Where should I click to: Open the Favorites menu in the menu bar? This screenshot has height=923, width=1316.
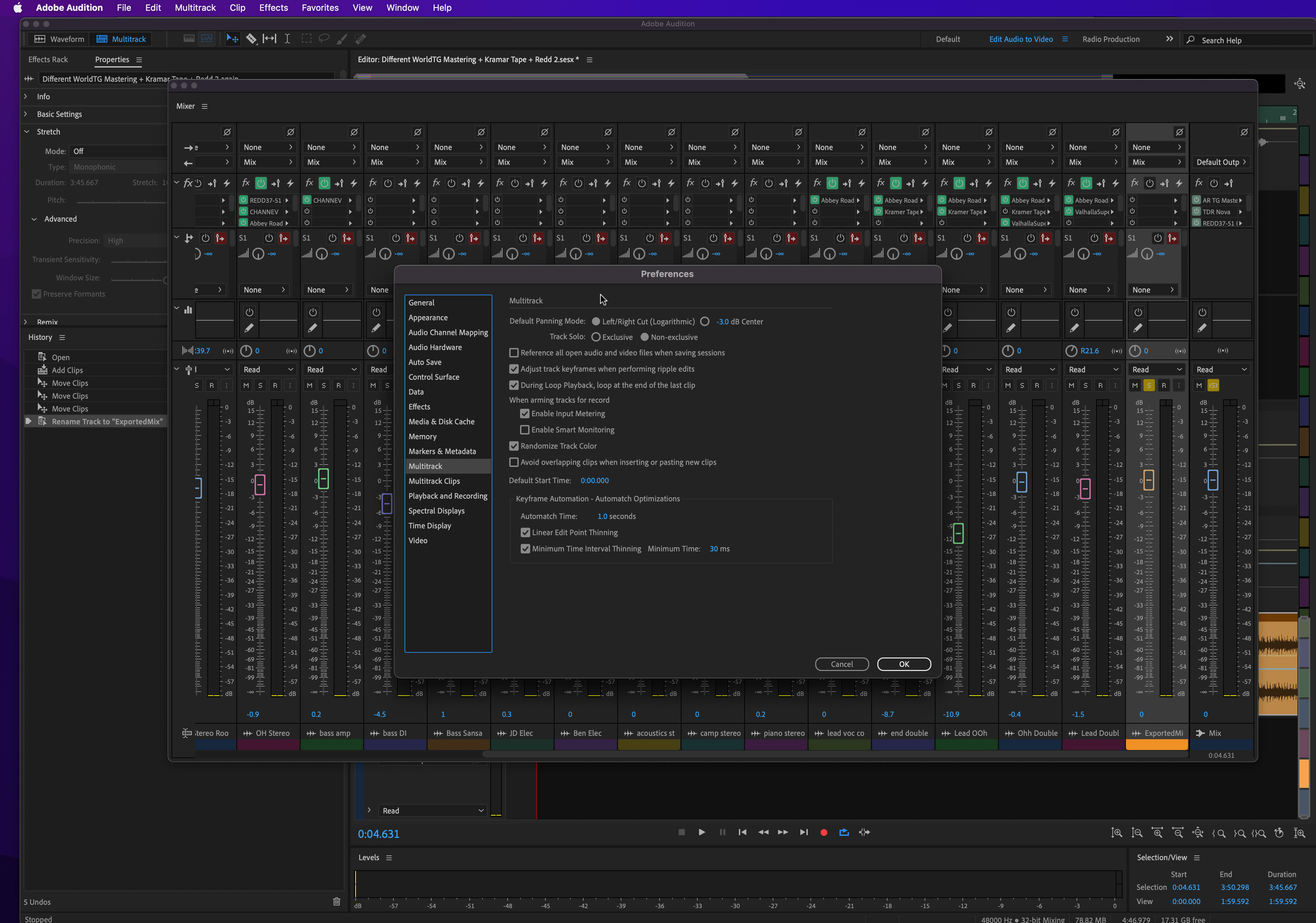coord(319,7)
